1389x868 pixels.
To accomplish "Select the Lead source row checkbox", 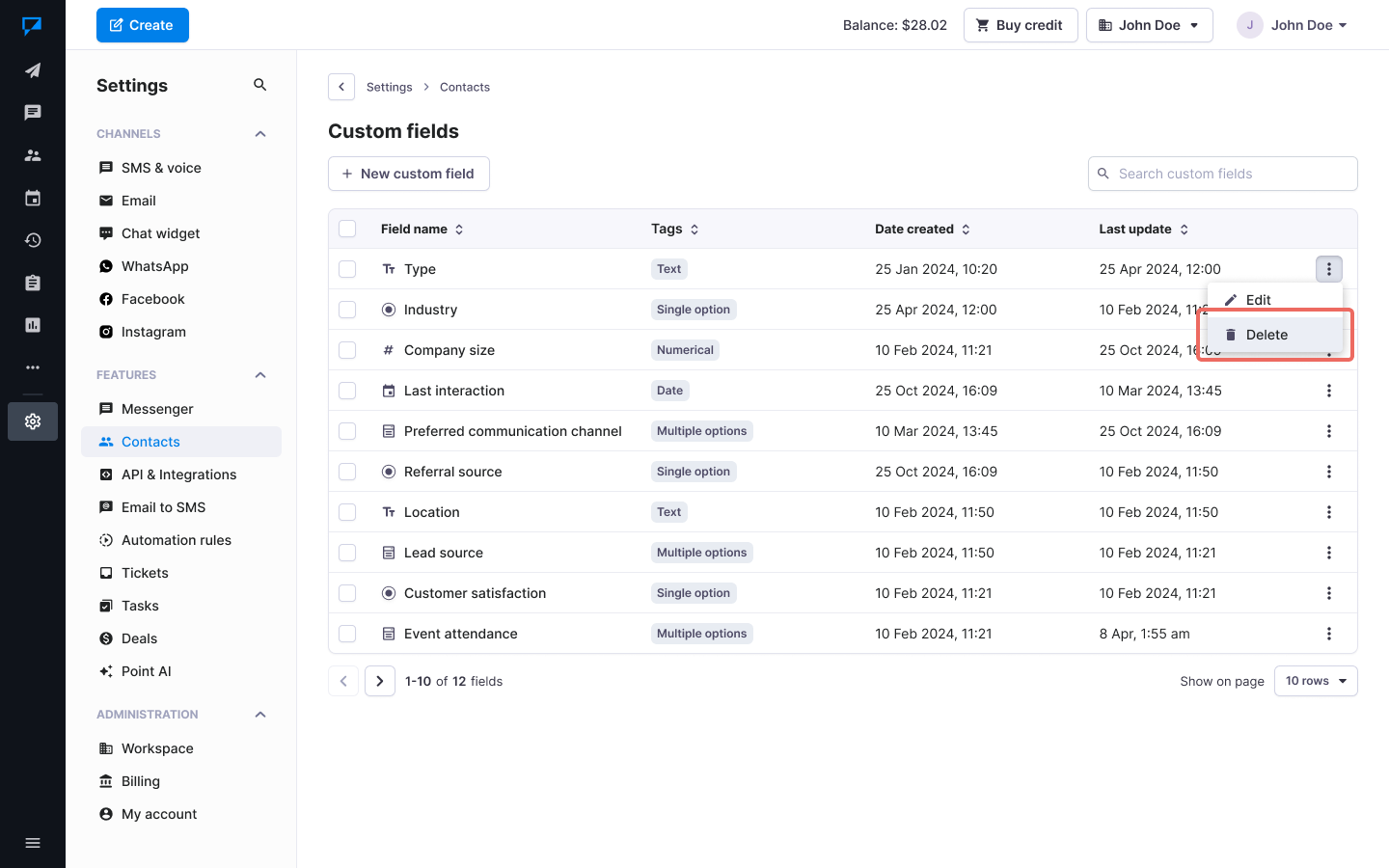I will point(347,553).
